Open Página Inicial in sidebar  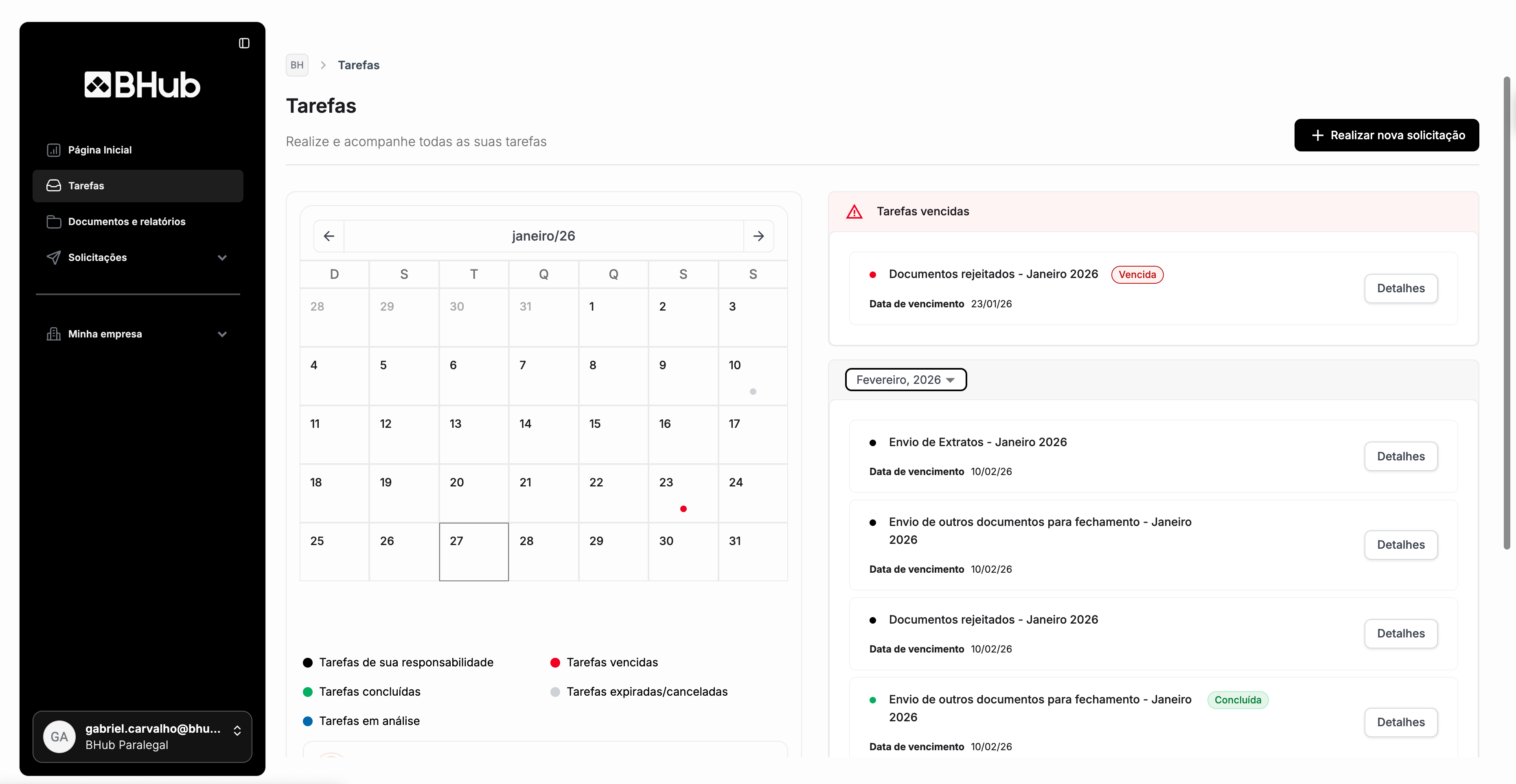point(99,150)
